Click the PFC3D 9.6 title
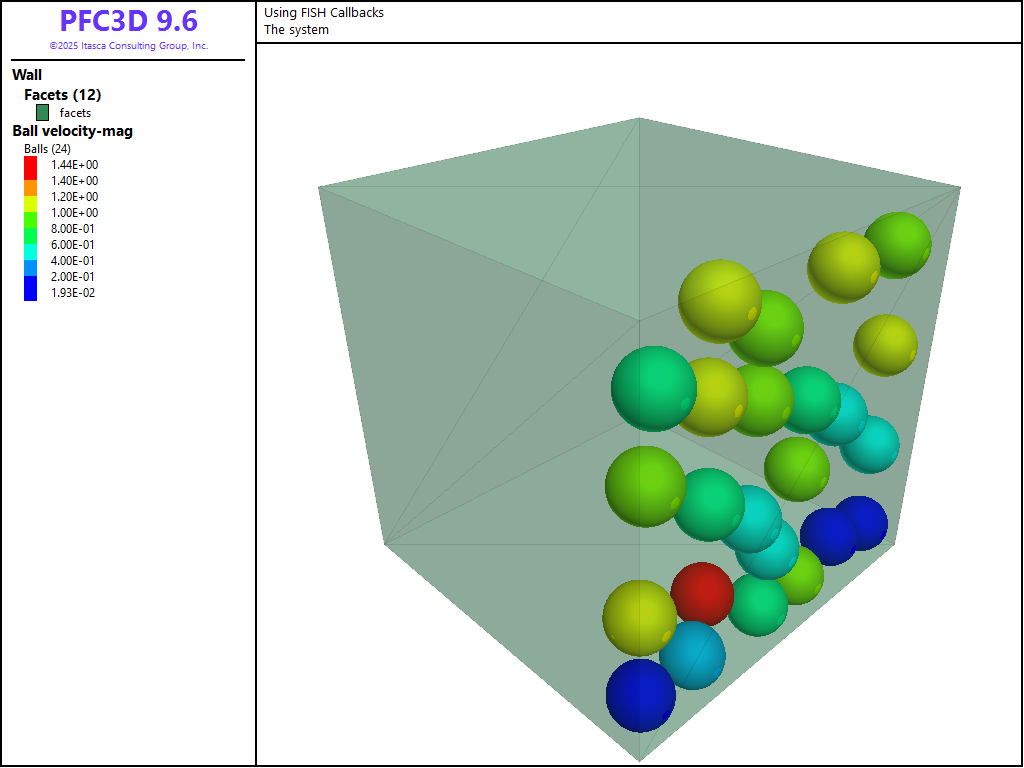This screenshot has width=1024, height=768. point(128,21)
